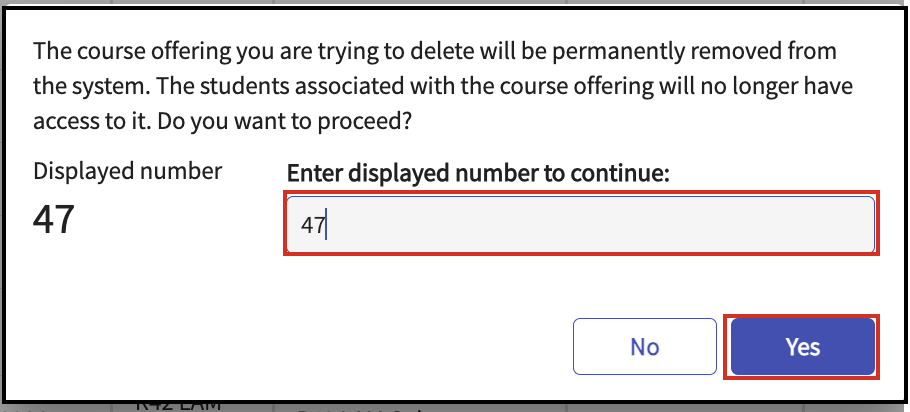
Task: Cancel deletion with the No button
Action: click(644, 347)
